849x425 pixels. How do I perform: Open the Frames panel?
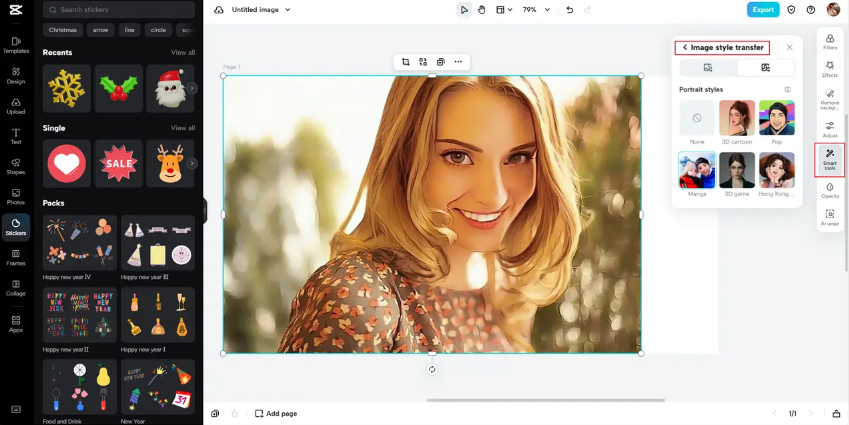pos(16,257)
